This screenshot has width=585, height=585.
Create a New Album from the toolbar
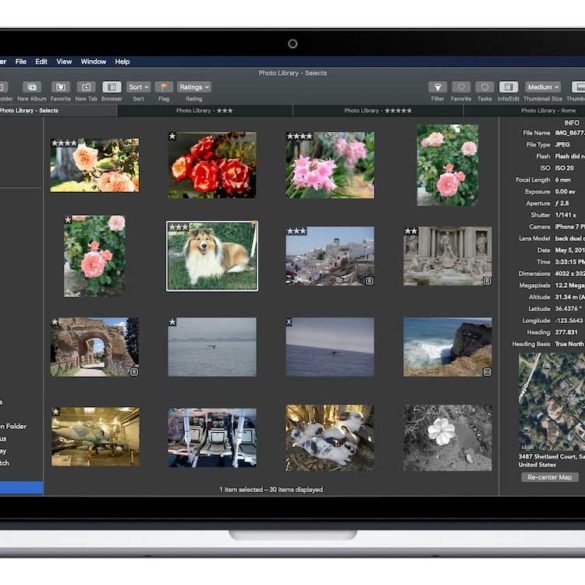[32, 87]
